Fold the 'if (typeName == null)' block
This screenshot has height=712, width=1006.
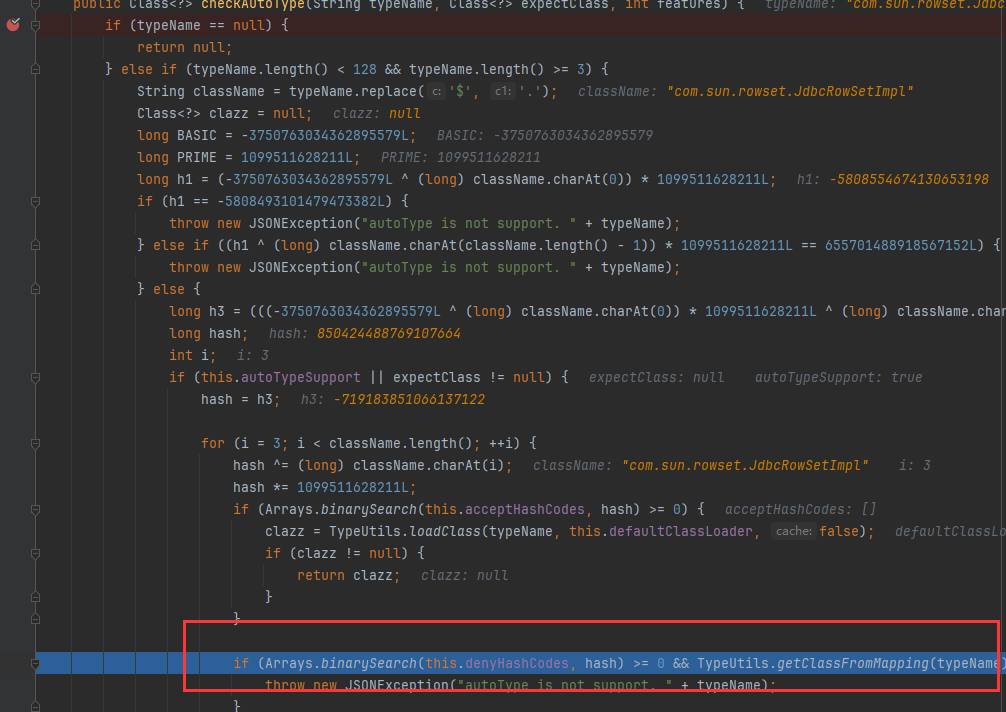36,25
